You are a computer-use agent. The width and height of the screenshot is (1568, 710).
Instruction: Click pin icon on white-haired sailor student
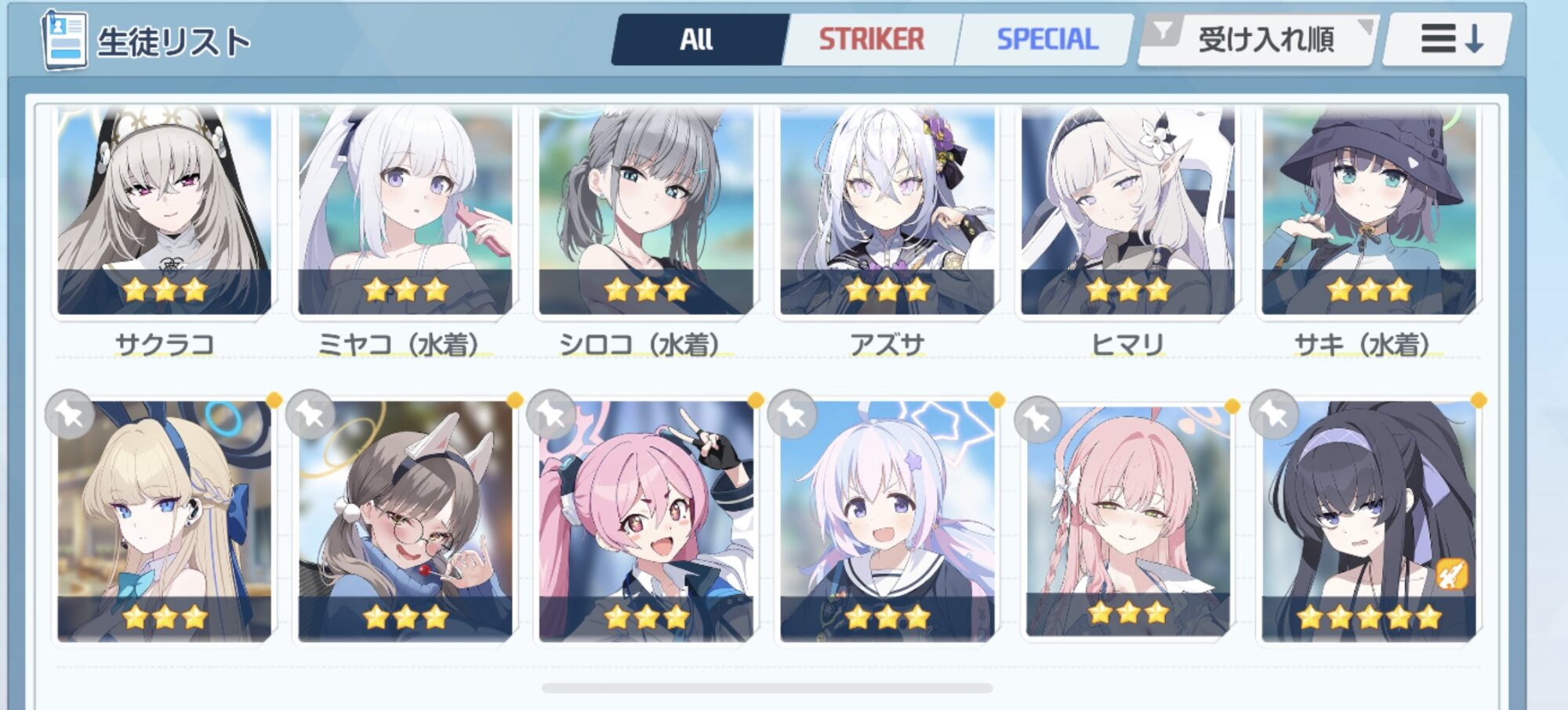point(793,414)
